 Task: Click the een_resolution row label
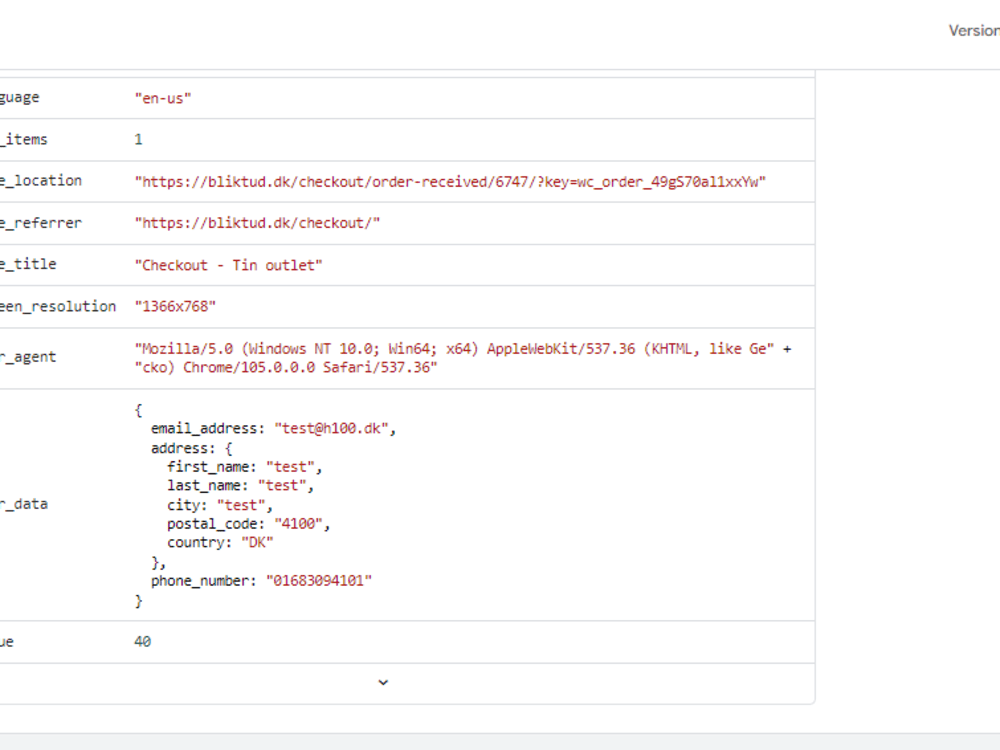[x=58, y=306]
